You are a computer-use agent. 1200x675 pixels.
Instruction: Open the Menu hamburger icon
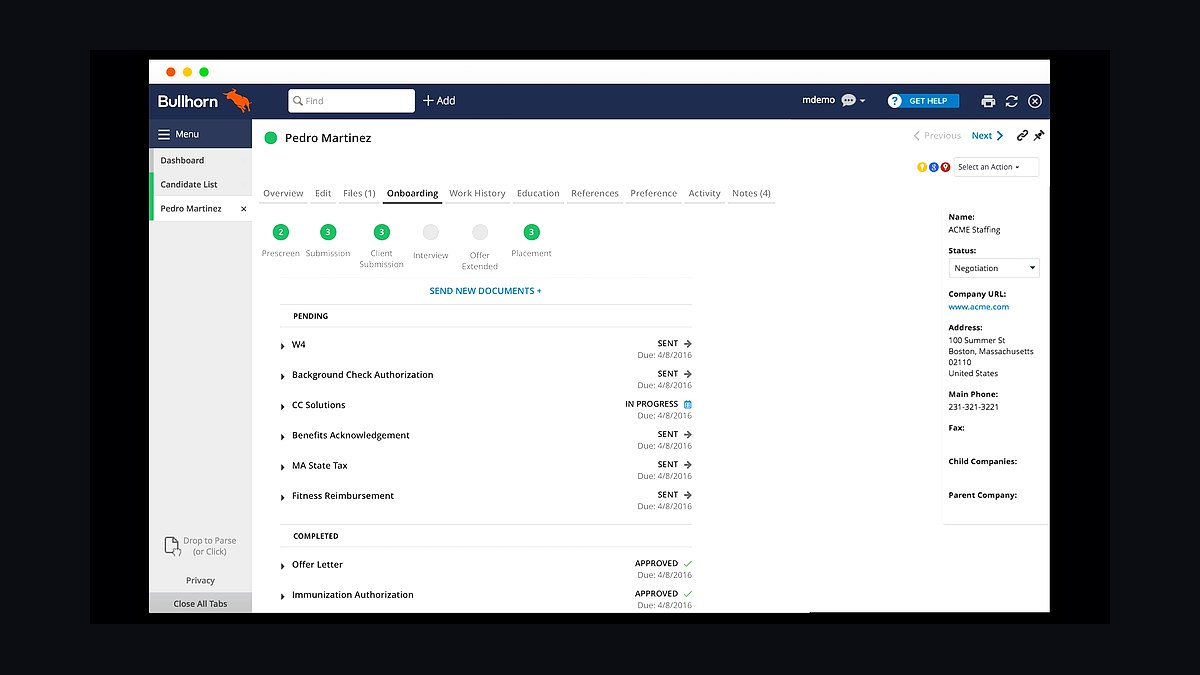point(164,134)
